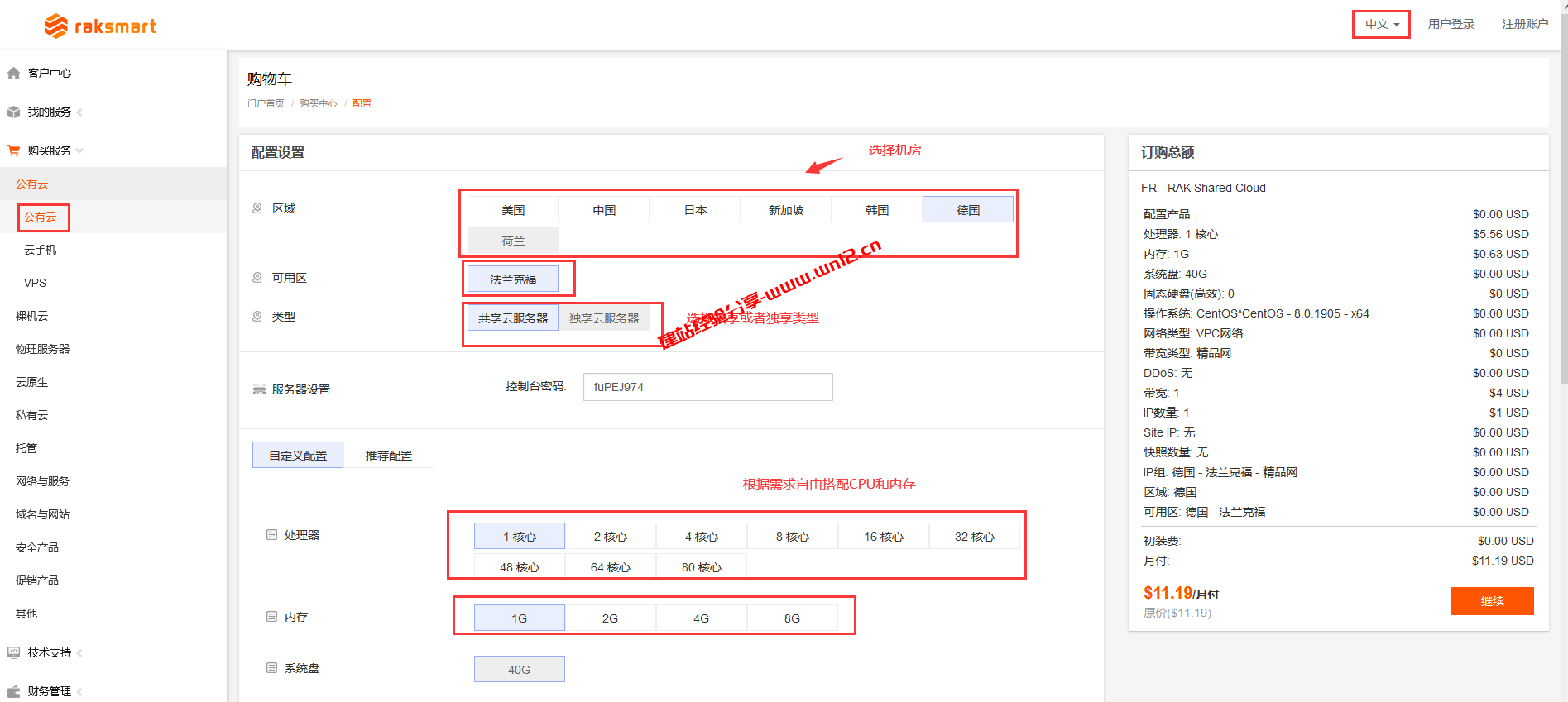The height and width of the screenshot is (702, 1568).
Task: Click the list icon beside 处理器
Action: click(271, 535)
